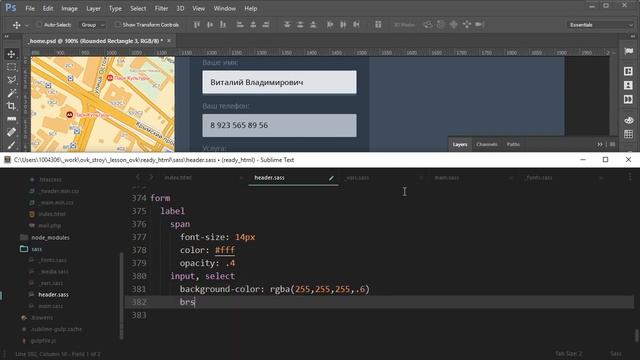Switch to the Layers panel tab
This screenshot has width=640, height=360.
tap(460, 144)
